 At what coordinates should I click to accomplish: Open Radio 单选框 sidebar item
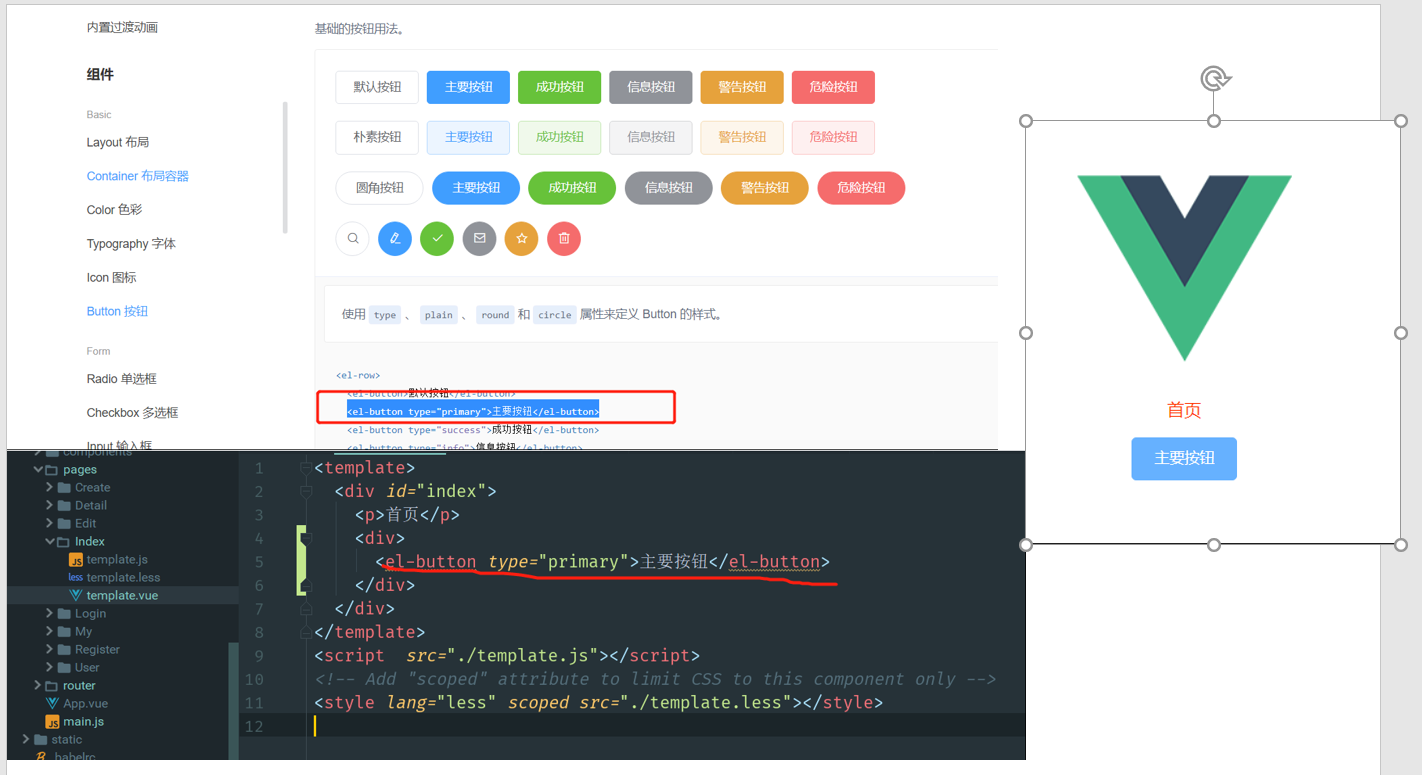click(121, 379)
